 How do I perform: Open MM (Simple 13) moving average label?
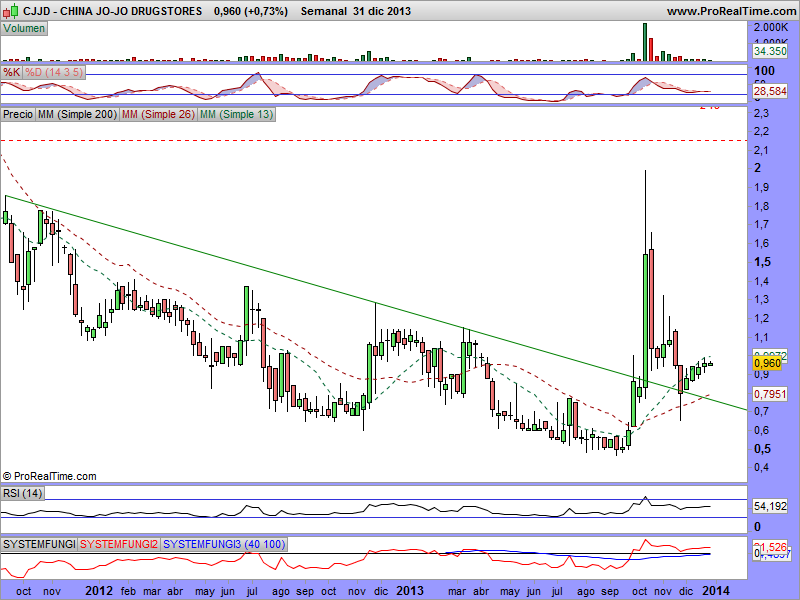tap(236, 114)
